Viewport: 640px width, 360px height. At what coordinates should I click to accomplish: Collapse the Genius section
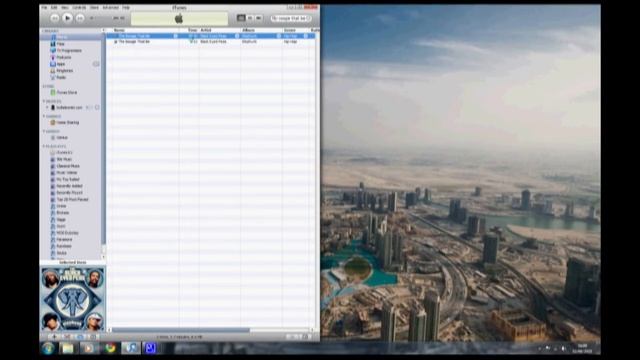(x=44, y=131)
